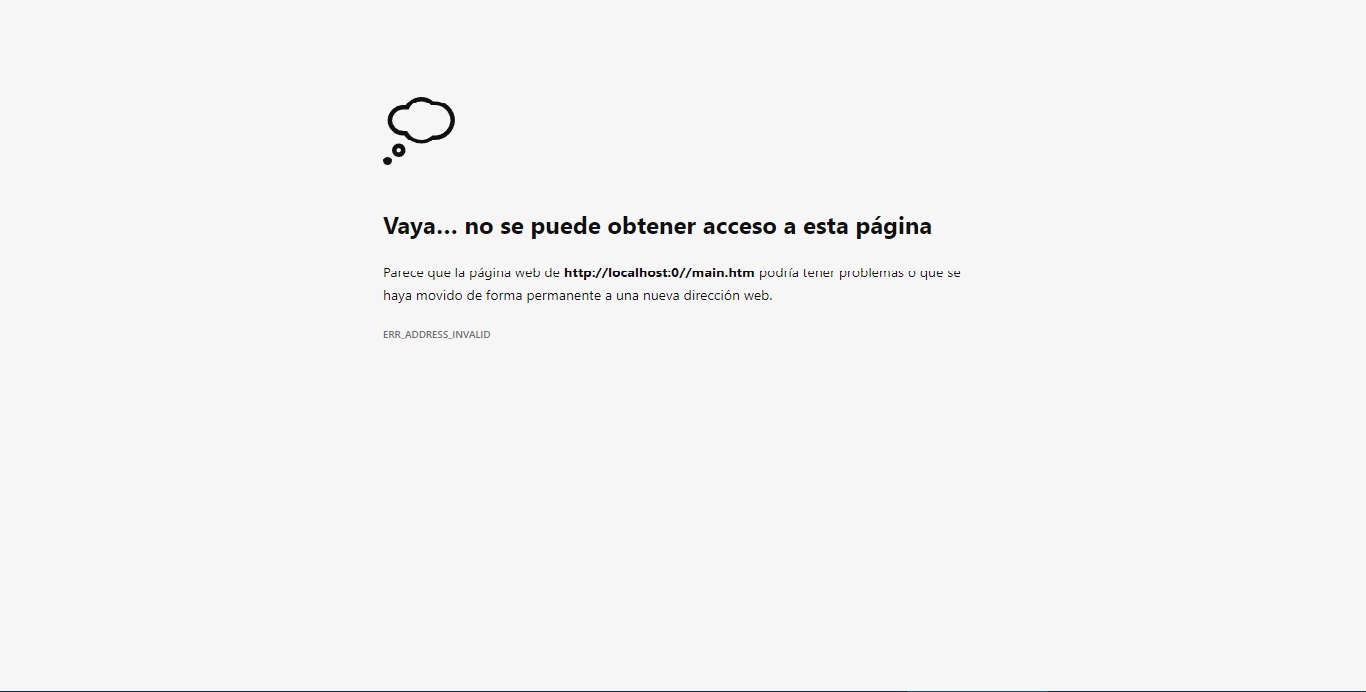Click the small ring below the cloud
The width and height of the screenshot is (1366, 692).
click(398, 150)
